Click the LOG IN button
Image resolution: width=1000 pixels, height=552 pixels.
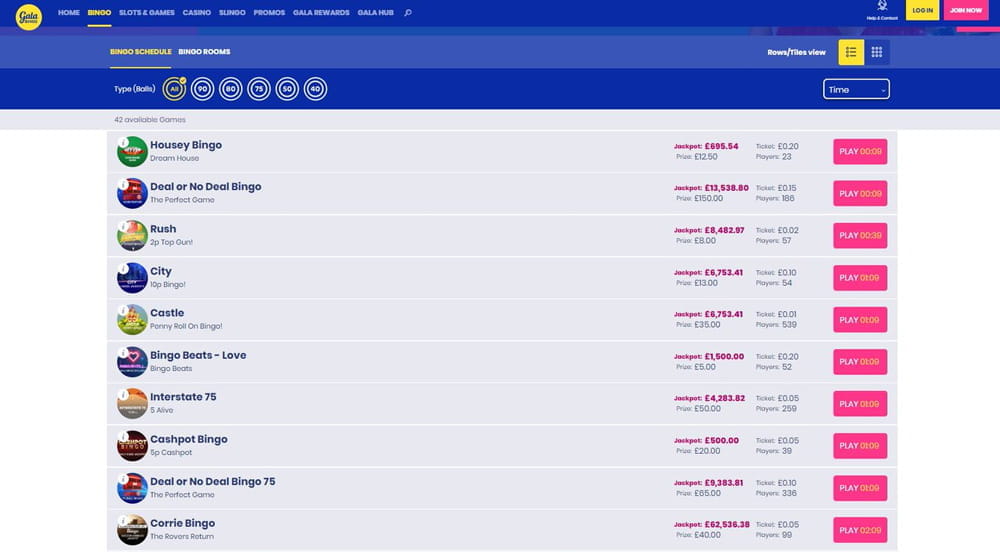922,10
